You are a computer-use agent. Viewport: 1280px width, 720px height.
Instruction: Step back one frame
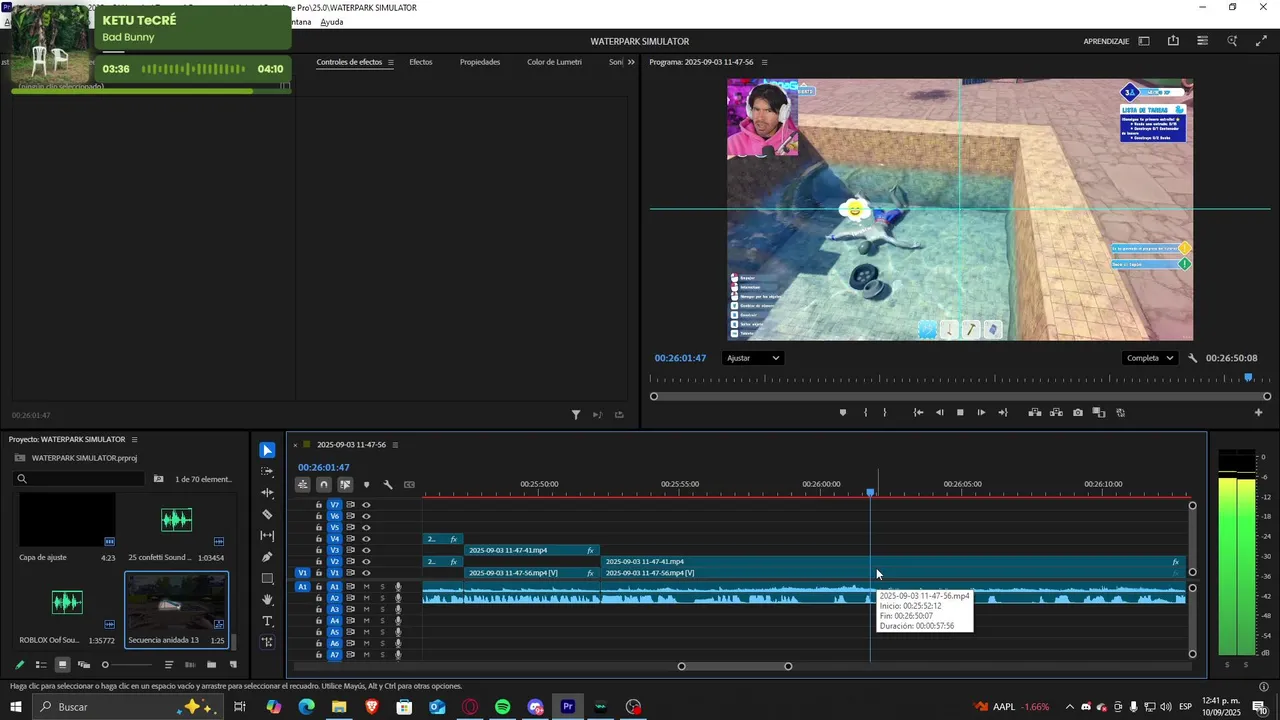[939, 412]
